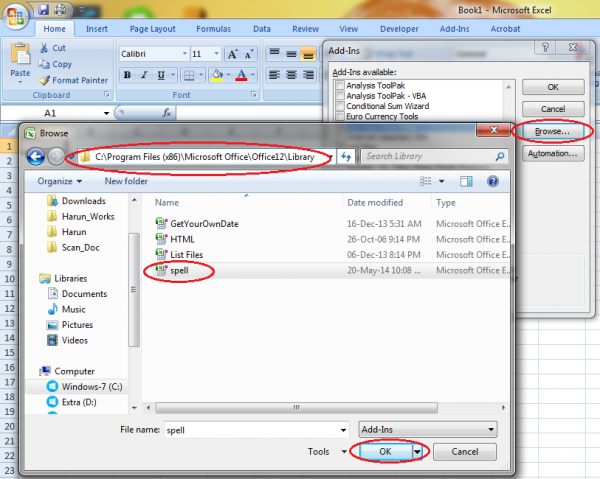Image resolution: width=600 pixels, height=479 pixels.
Task: Click the Insert Function fx icon
Action: click(x=167, y=113)
